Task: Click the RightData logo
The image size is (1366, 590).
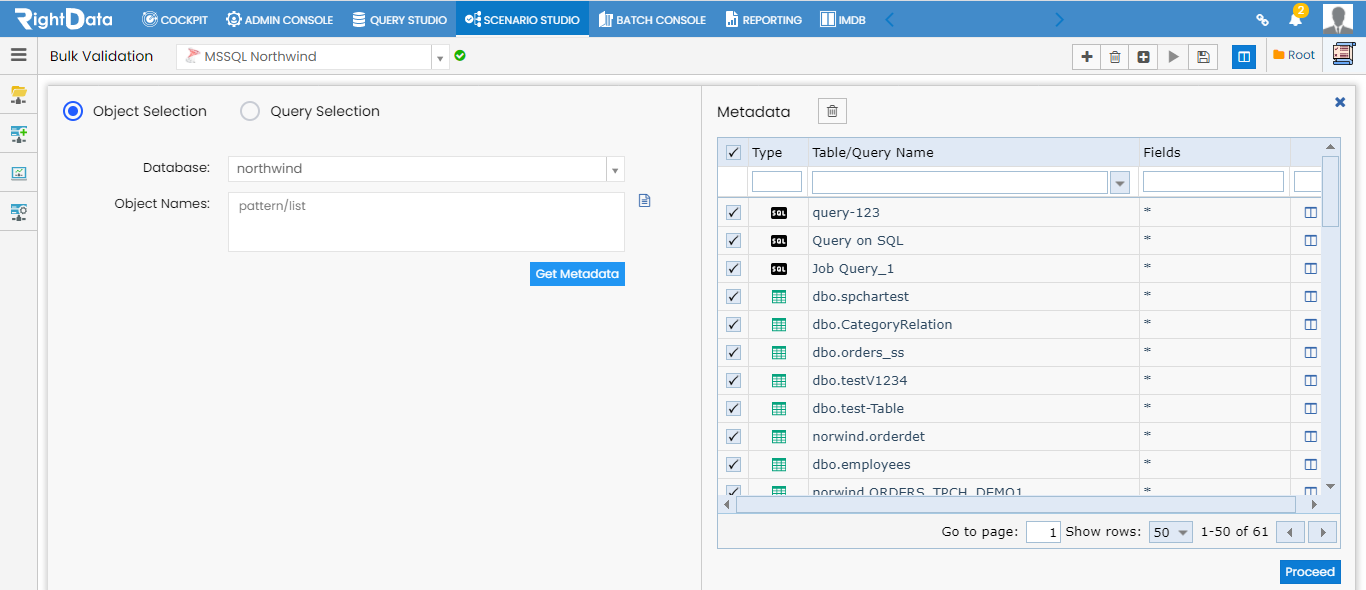Action: point(63,18)
